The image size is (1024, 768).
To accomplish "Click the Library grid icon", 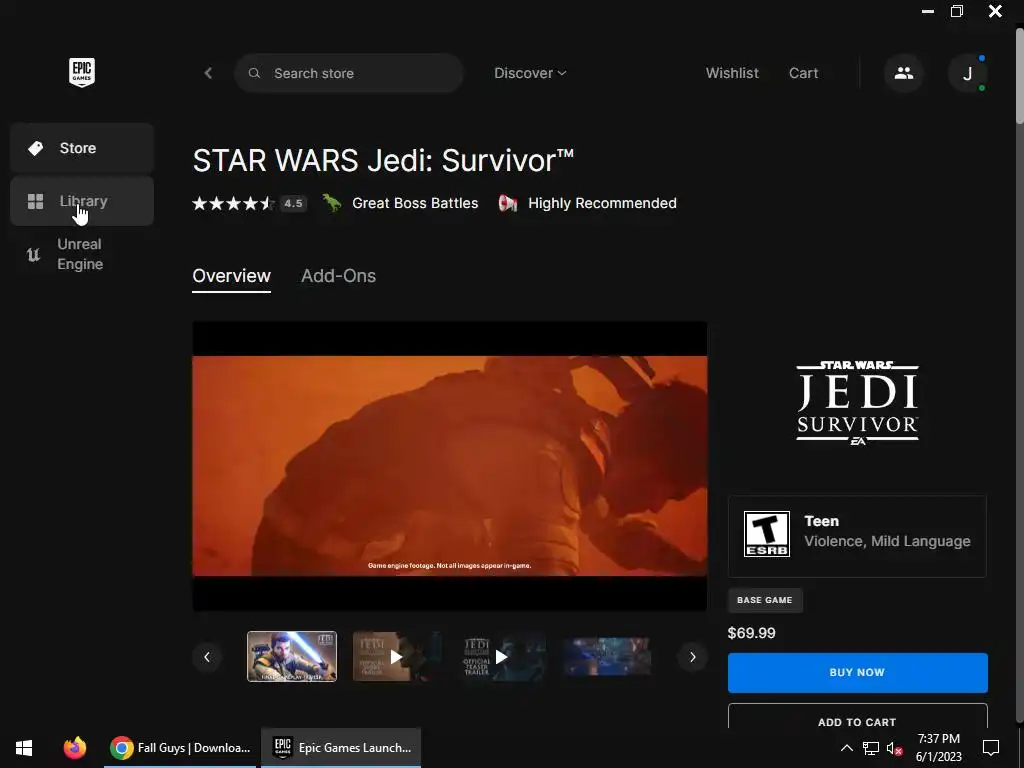I will click(x=35, y=201).
